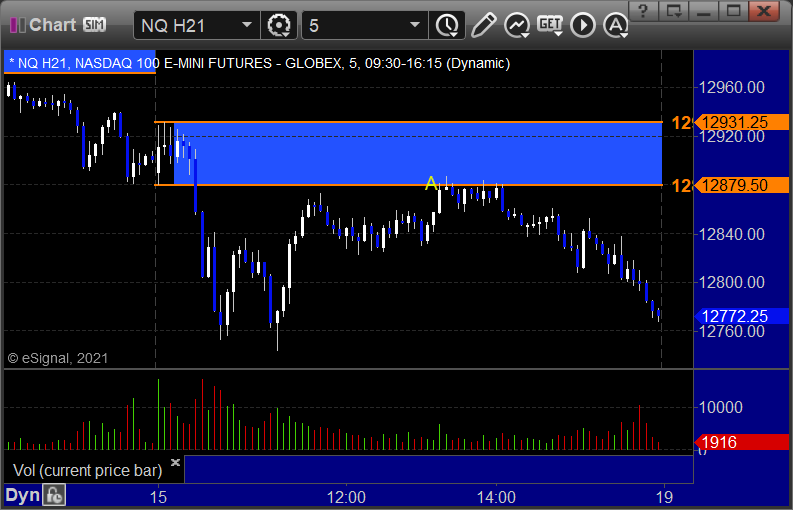Click the 10000 volume axis label
The width and height of the screenshot is (793, 510).
point(721,407)
